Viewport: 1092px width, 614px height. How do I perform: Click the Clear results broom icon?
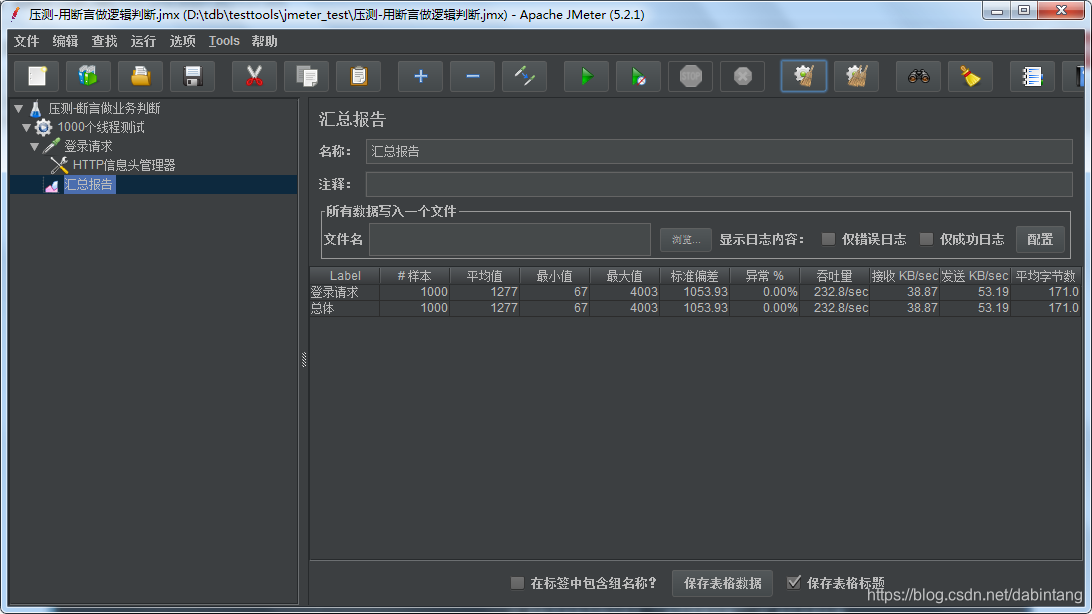click(x=804, y=76)
